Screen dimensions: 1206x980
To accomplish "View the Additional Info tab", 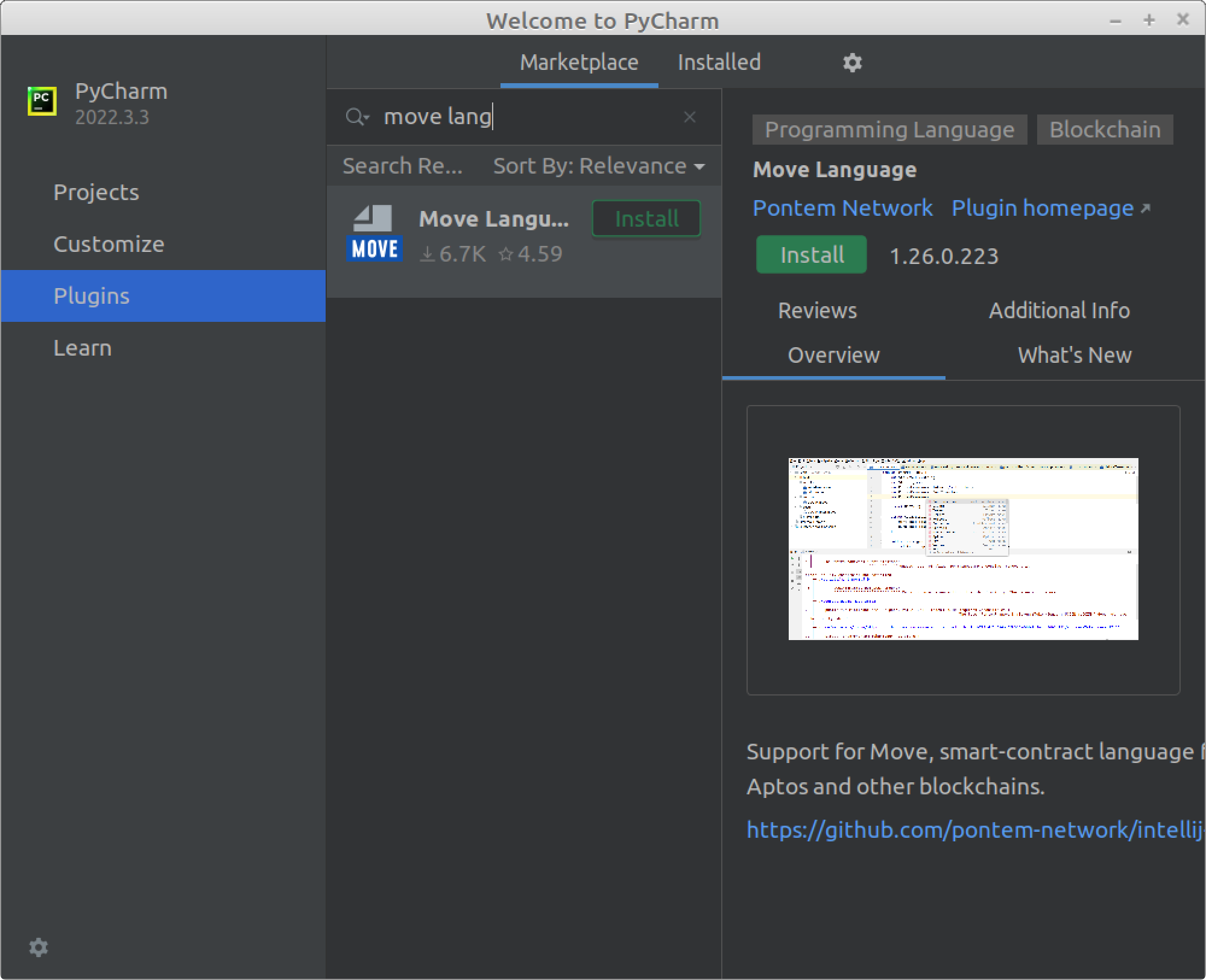I will point(1059,310).
